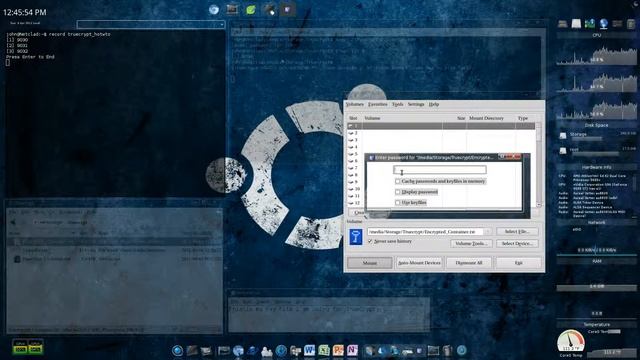This screenshot has height=360, width=640.
Task: Click the 12:45:54 PM clock
Action: click(24, 12)
